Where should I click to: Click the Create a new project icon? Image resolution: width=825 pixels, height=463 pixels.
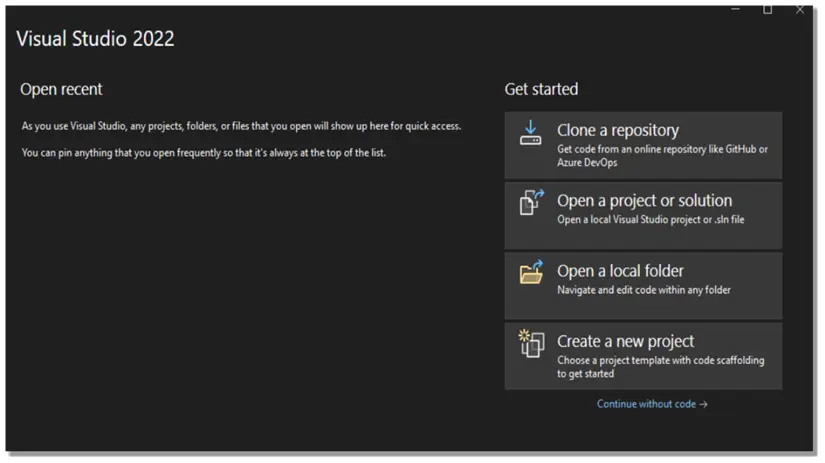click(531, 344)
